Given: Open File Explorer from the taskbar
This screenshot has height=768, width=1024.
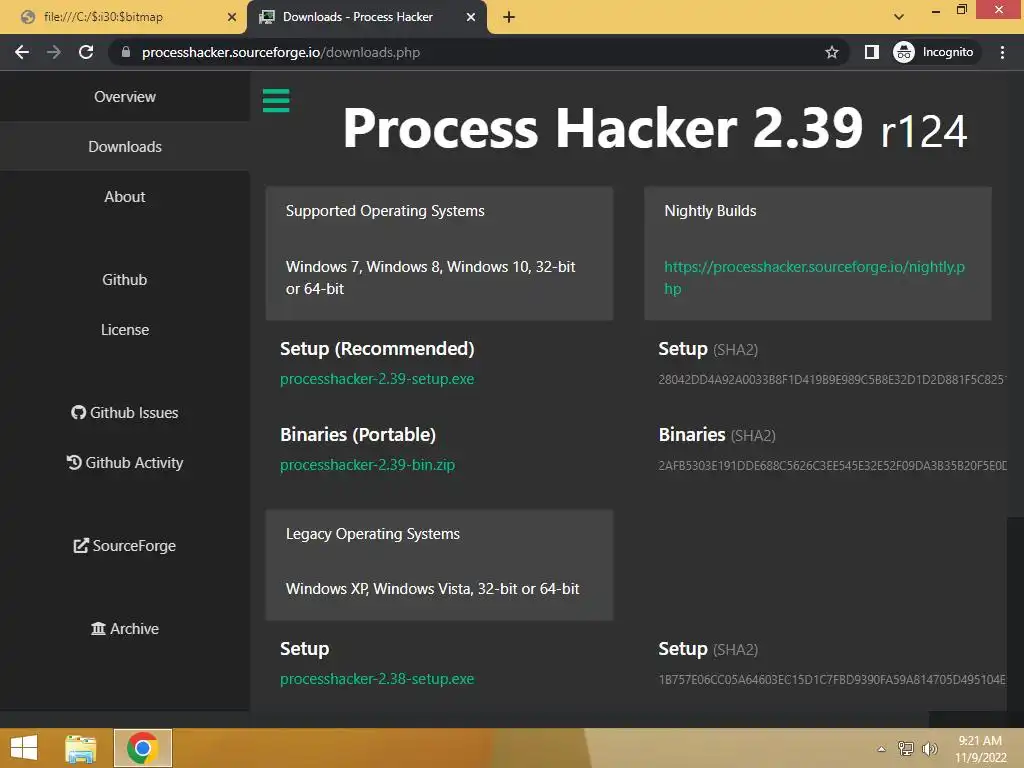Looking at the screenshot, I should [81, 748].
